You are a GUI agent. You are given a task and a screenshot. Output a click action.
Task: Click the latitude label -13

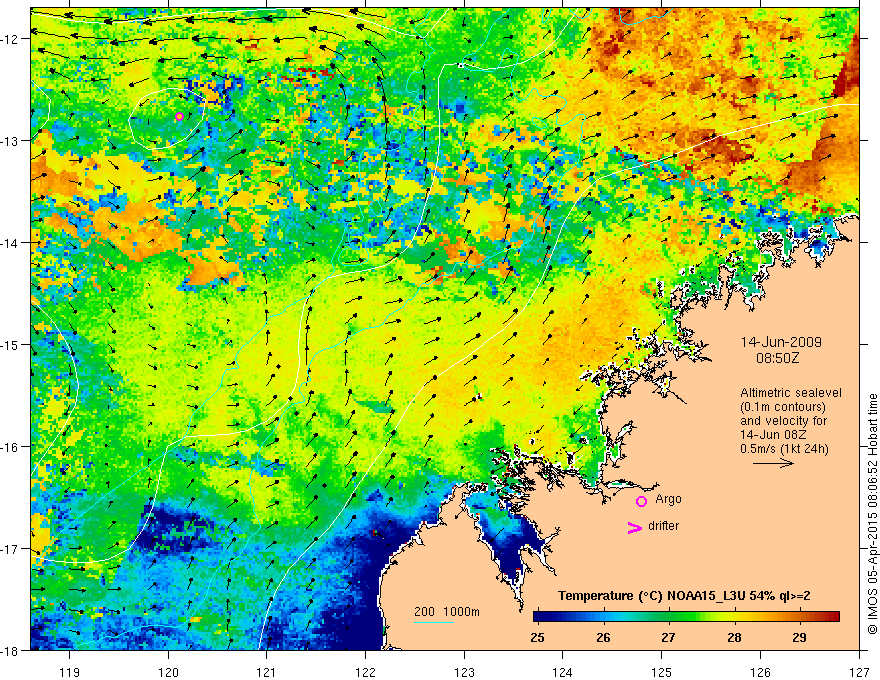[11, 140]
